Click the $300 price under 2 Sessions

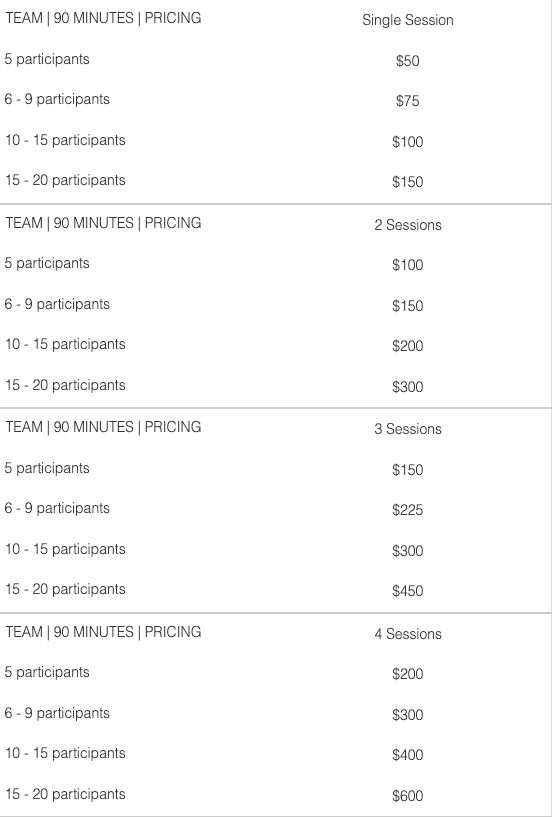[x=408, y=387]
